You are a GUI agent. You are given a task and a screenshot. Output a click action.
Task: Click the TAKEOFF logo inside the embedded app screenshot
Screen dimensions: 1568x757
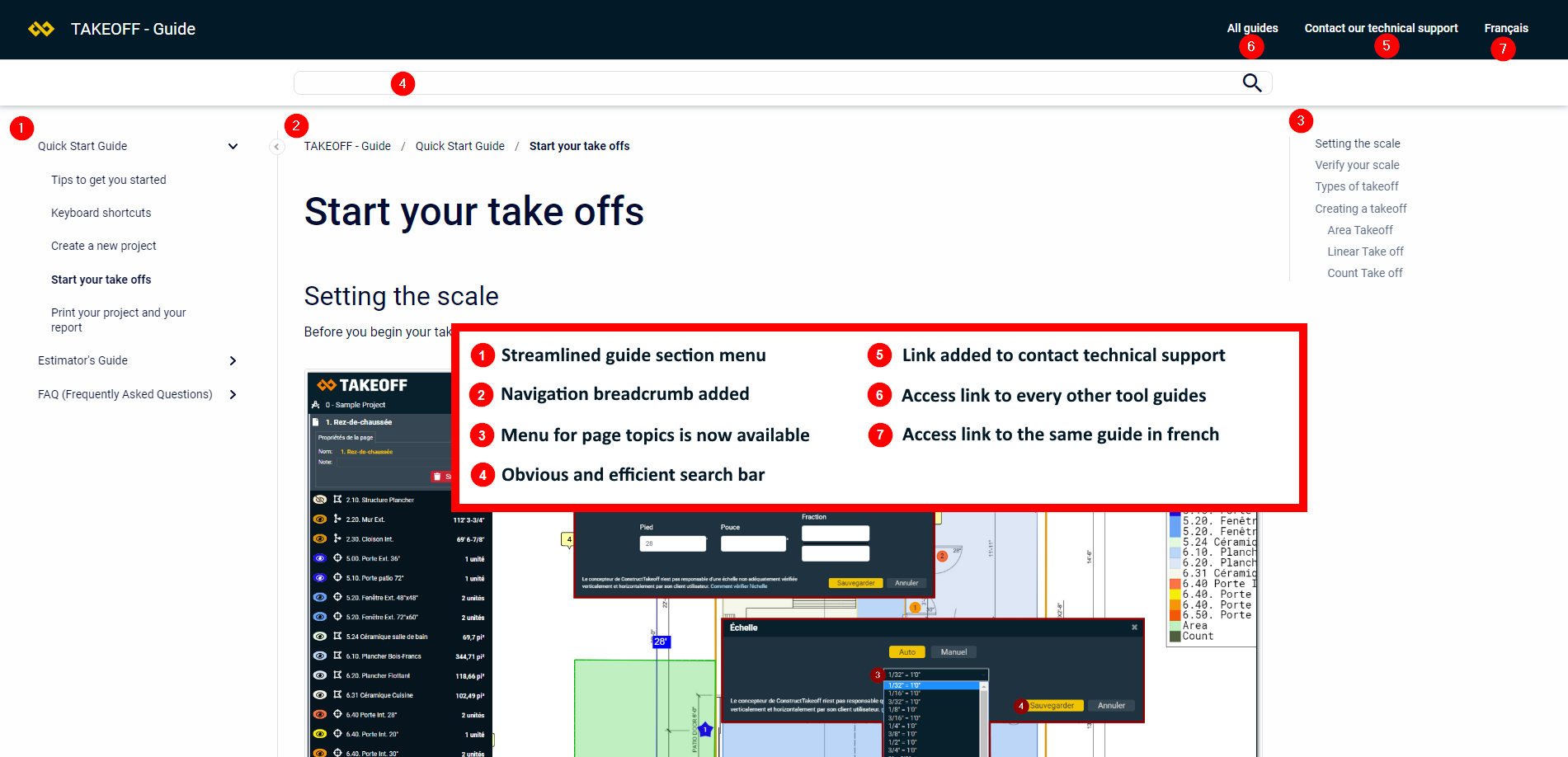(x=362, y=385)
